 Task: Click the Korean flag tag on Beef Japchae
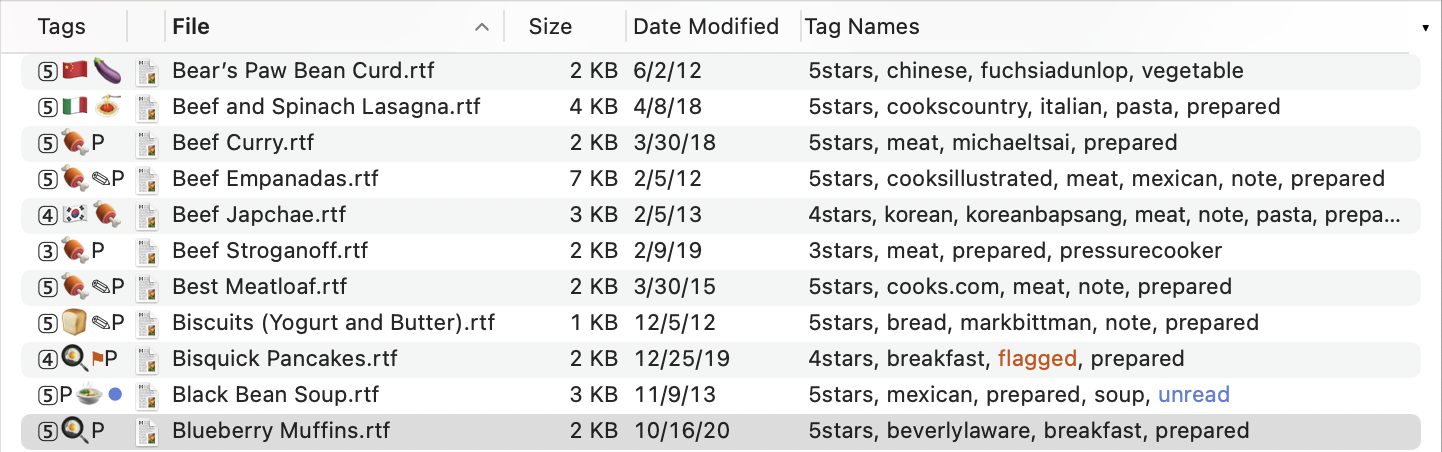tap(75, 215)
